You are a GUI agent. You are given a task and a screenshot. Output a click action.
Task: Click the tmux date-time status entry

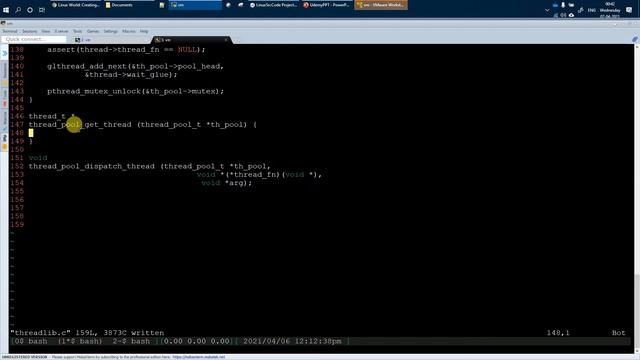(292, 341)
